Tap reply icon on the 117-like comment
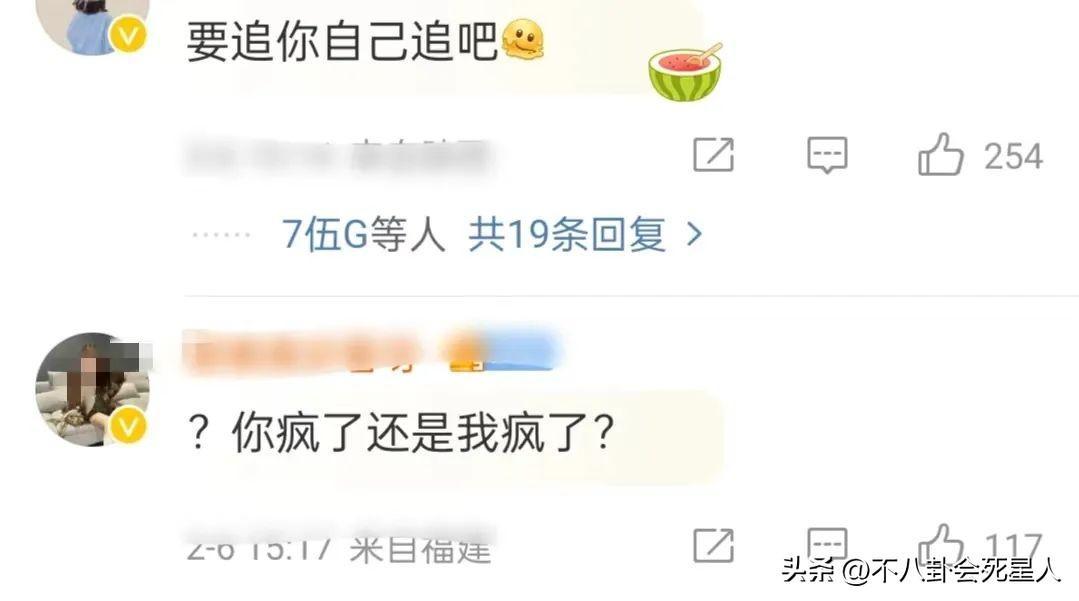This screenshot has width=1079, height=601. tap(826, 544)
